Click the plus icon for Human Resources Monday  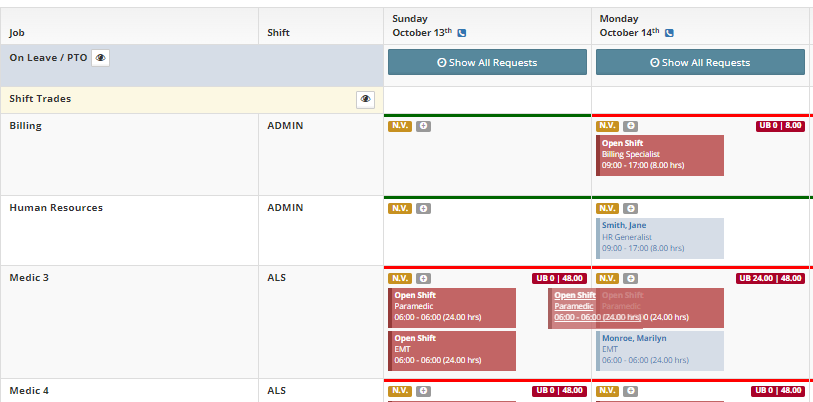pyautogui.click(x=630, y=208)
